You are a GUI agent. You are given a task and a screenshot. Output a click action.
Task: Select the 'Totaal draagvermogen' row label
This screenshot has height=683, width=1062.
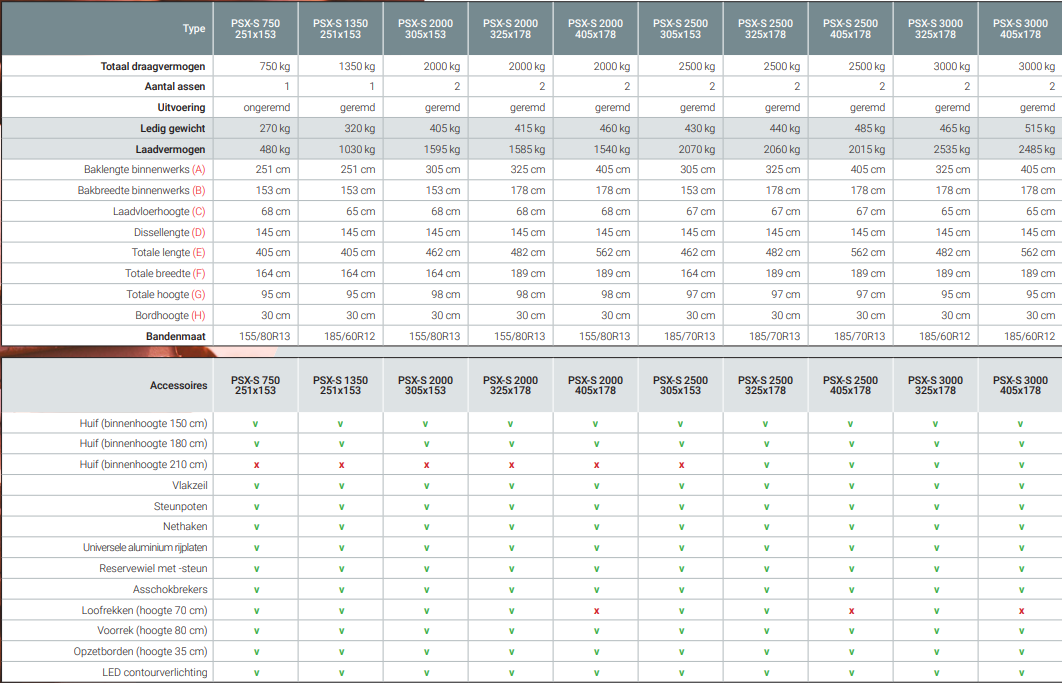(x=152, y=66)
